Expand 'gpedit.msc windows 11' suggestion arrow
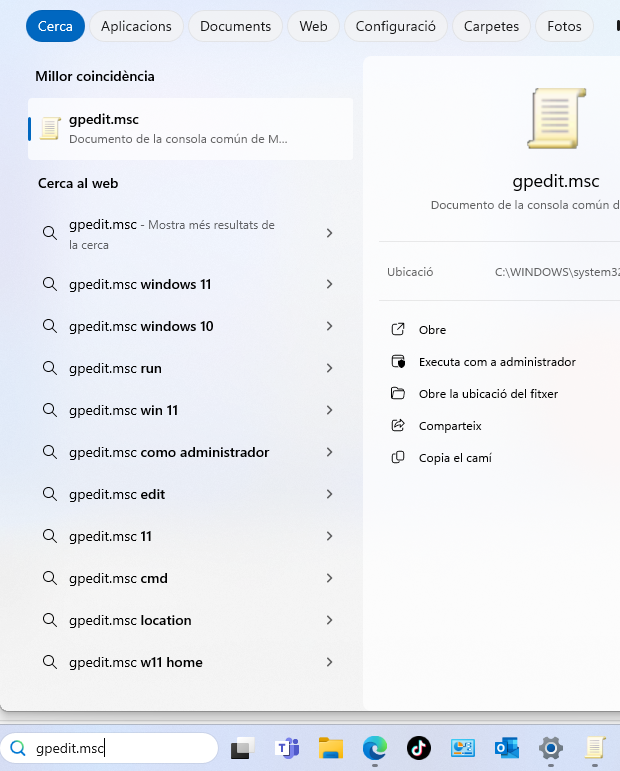 pyautogui.click(x=329, y=284)
